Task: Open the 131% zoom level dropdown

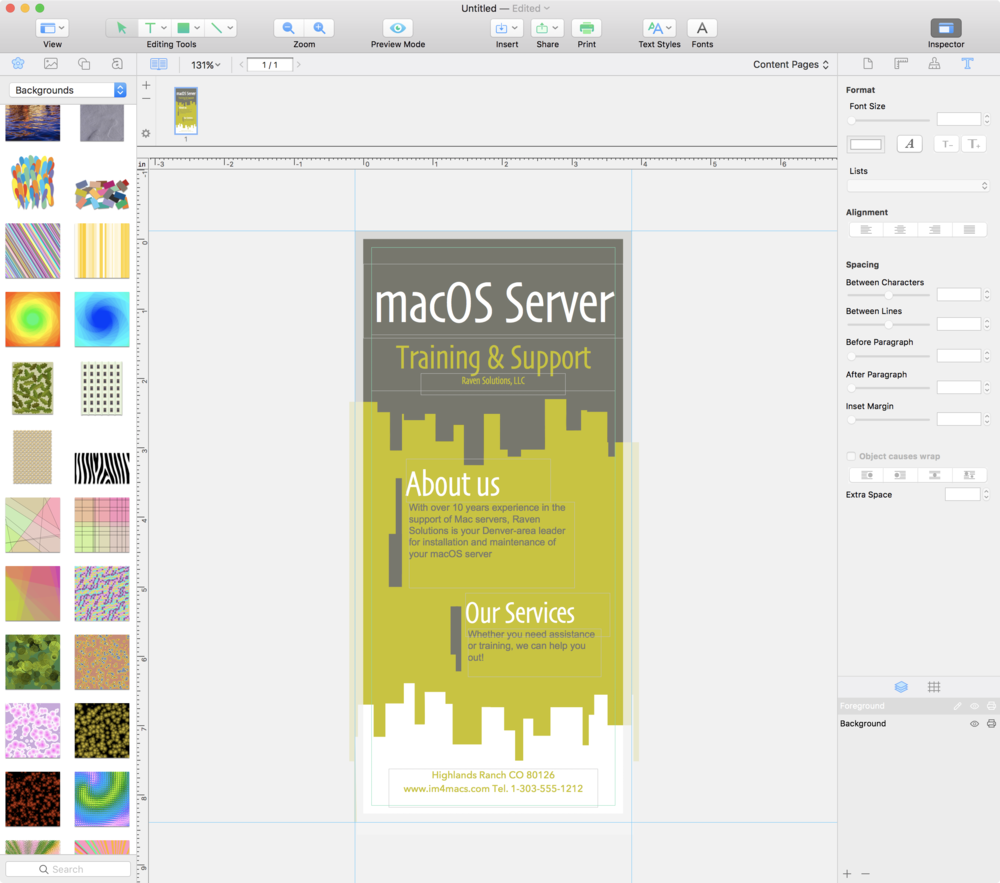Action: [205, 65]
